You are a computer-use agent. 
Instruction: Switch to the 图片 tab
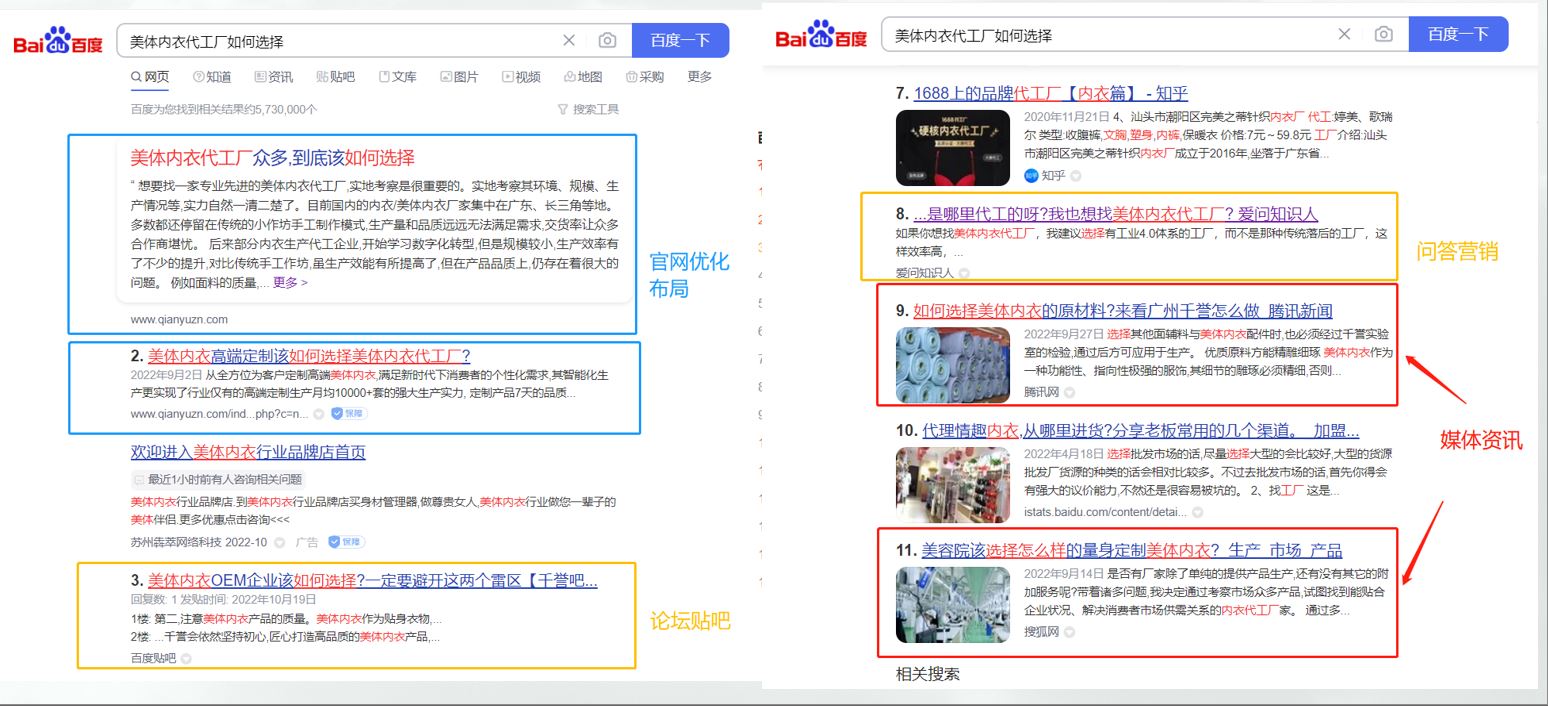coord(459,77)
